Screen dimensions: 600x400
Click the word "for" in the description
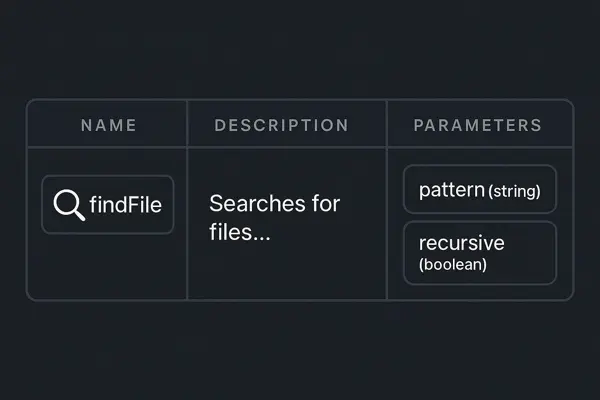324,205
